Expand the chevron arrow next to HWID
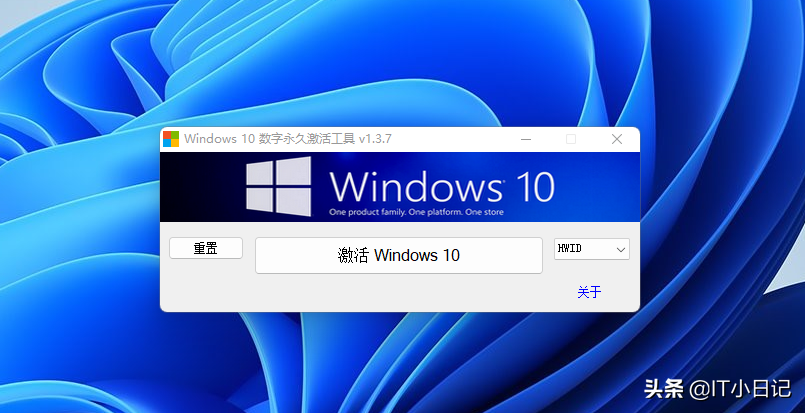Image resolution: width=805 pixels, height=413 pixels. point(621,250)
